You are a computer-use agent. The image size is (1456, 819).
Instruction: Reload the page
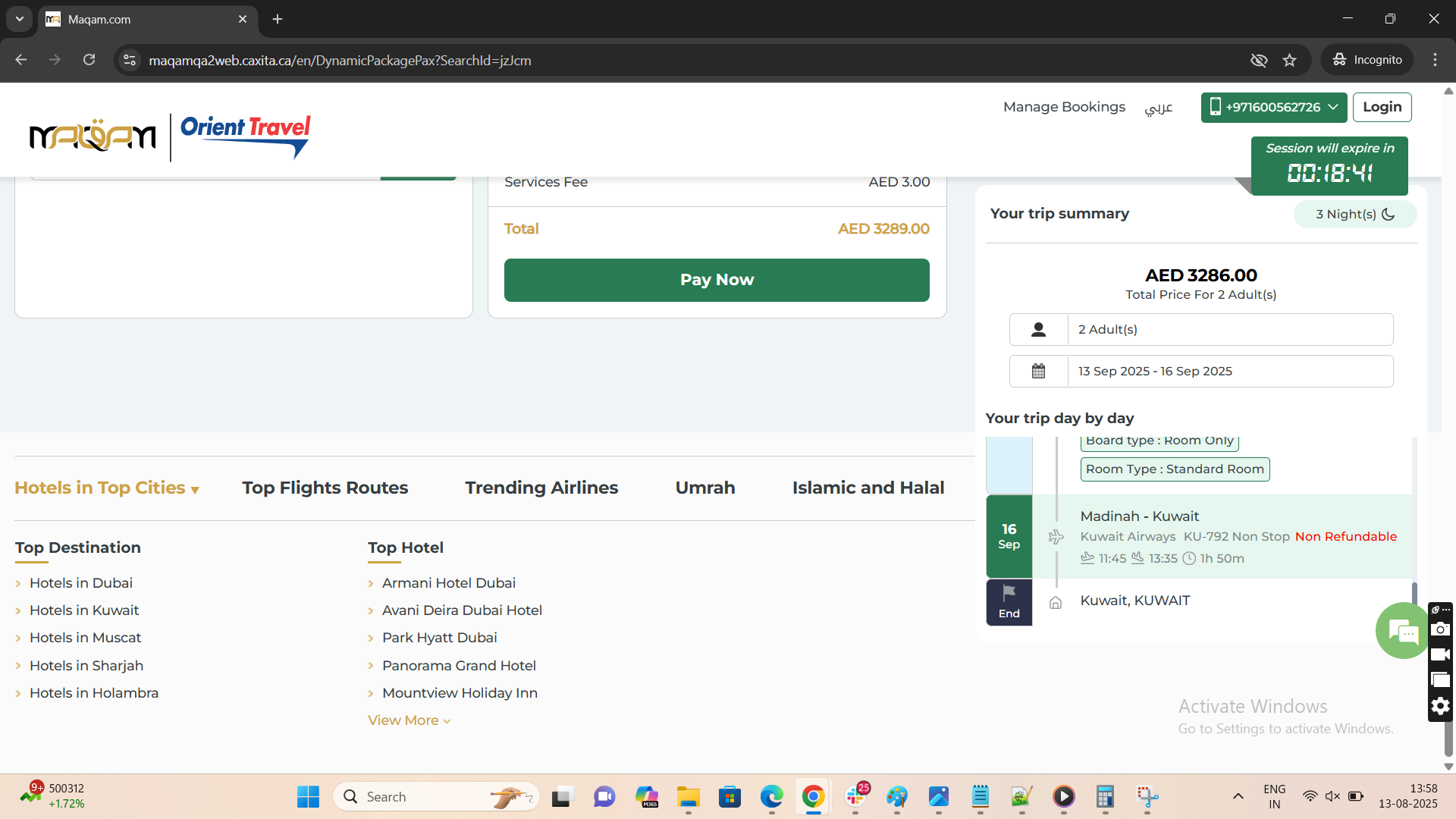pos(89,60)
